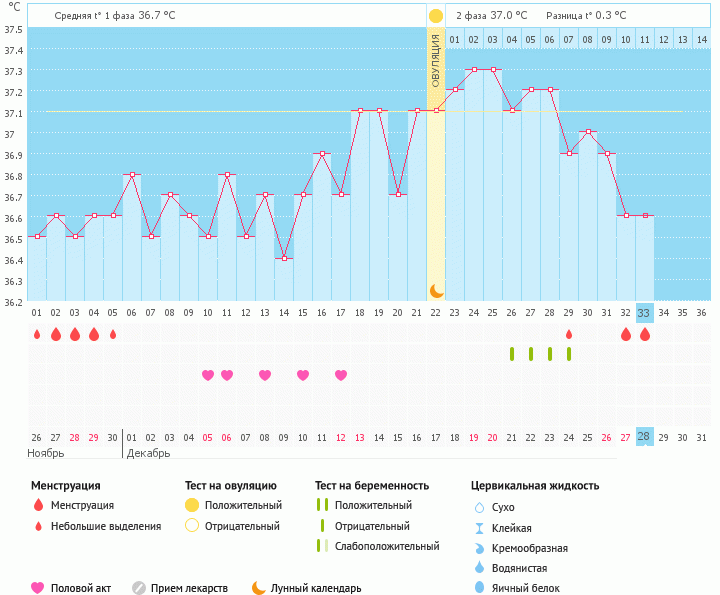
Task: Click the menstruation drop under cycle day 32
Action: 626,334
